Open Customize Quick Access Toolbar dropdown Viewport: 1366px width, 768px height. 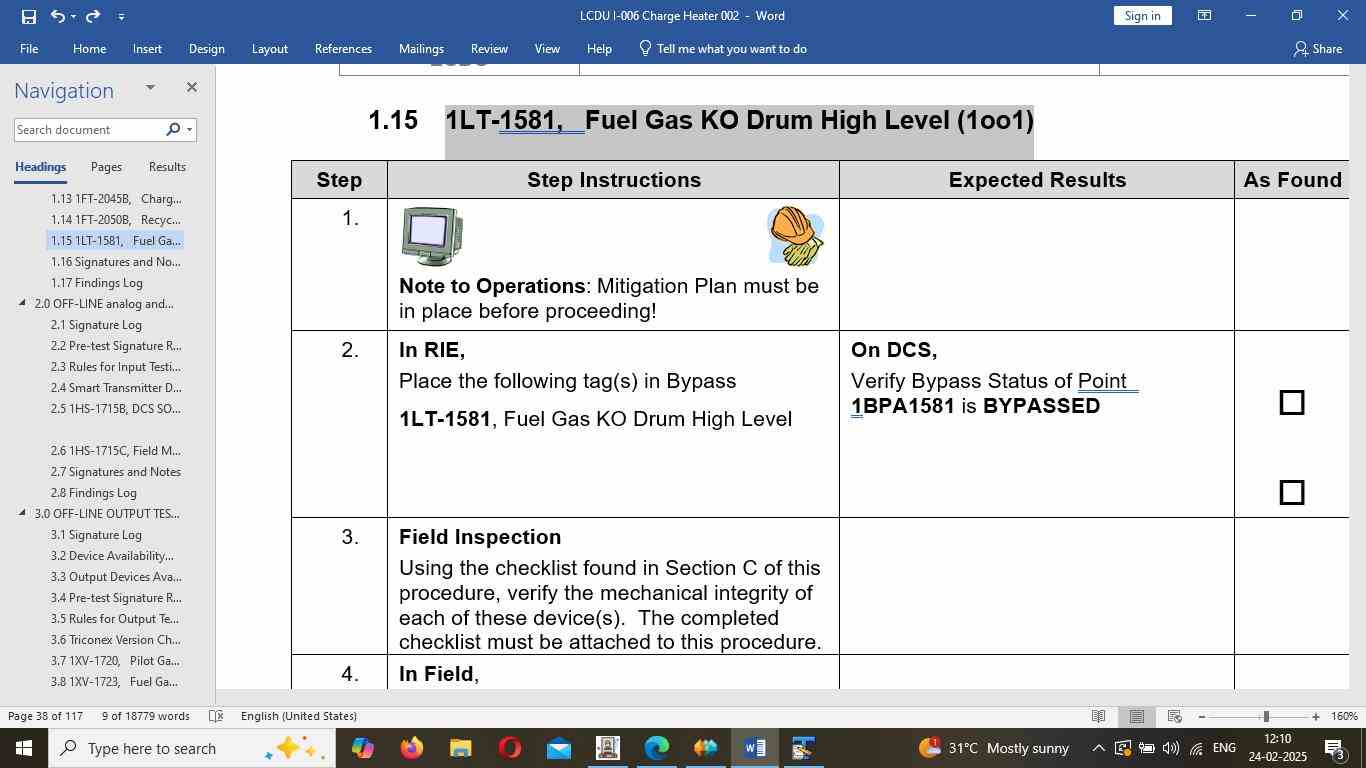121,16
